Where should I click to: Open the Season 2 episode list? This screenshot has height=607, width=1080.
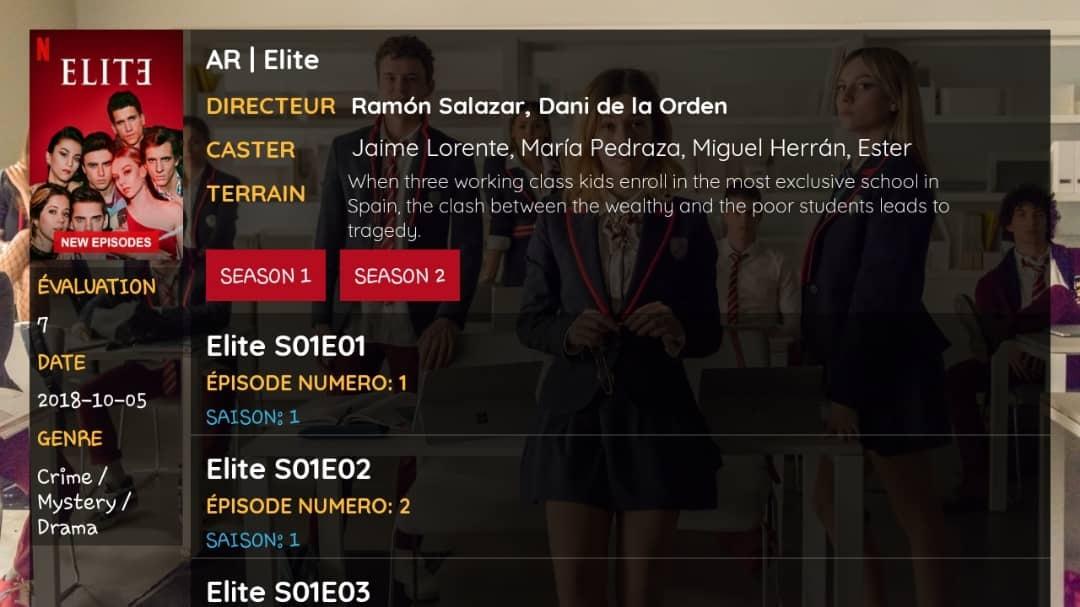[x=399, y=276]
